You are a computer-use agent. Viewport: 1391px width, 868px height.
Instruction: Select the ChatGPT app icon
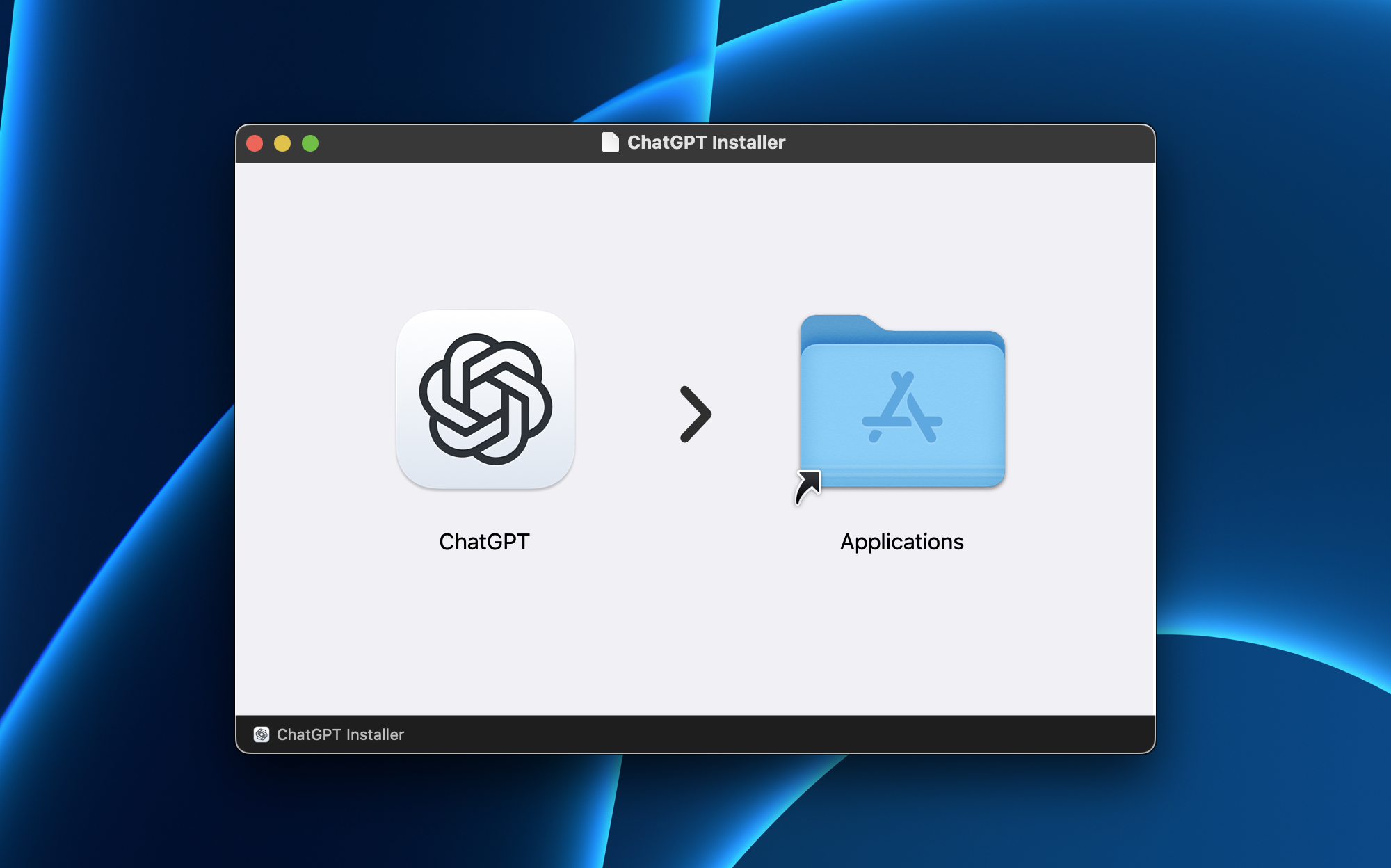[x=485, y=399]
